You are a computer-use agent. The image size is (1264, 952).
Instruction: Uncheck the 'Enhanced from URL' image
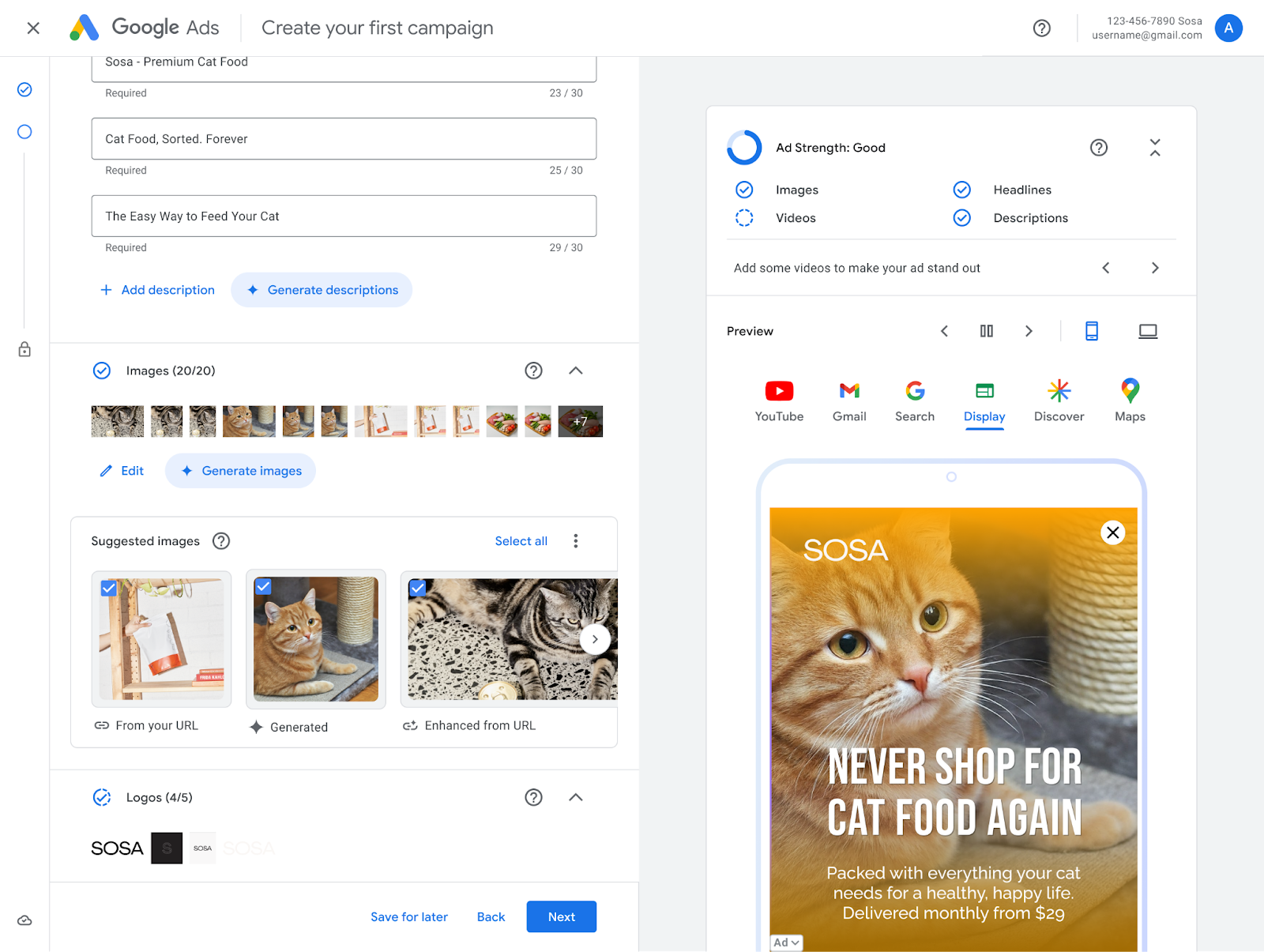coord(418,588)
